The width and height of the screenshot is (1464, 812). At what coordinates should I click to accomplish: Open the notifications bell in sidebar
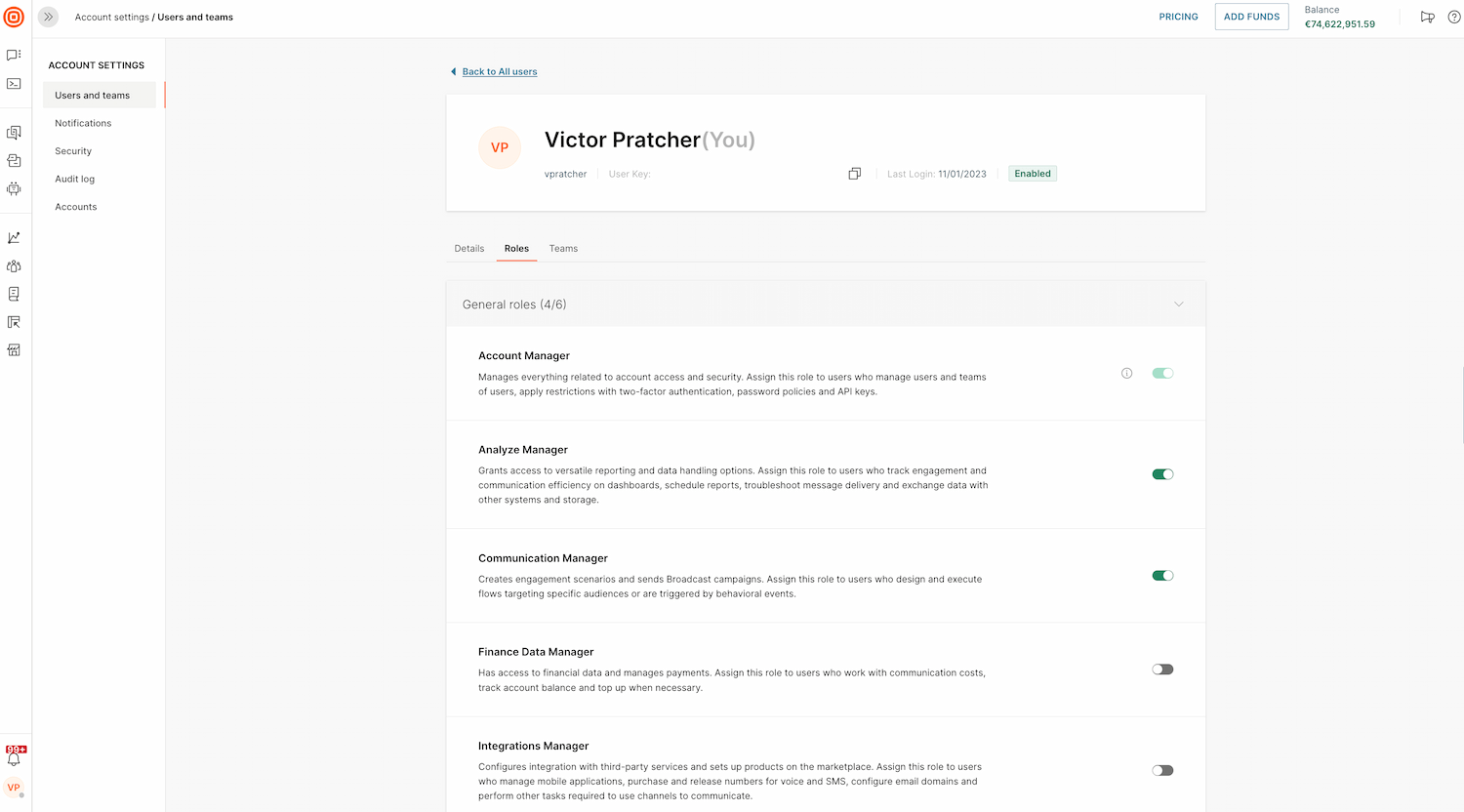[x=14, y=758]
